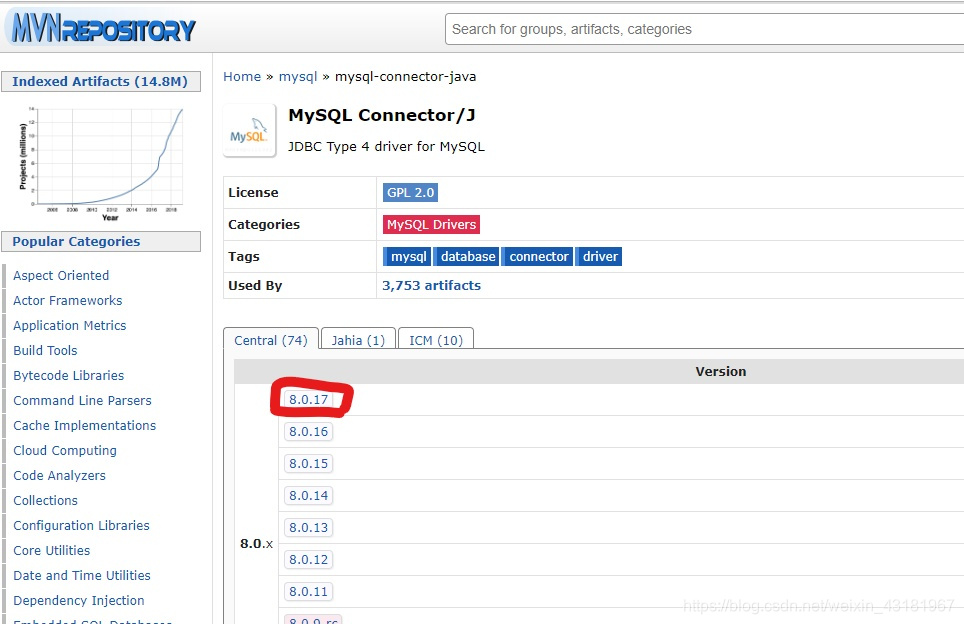This screenshot has width=964, height=624.
Task: Open Actor Frameworks category
Action: pos(68,301)
